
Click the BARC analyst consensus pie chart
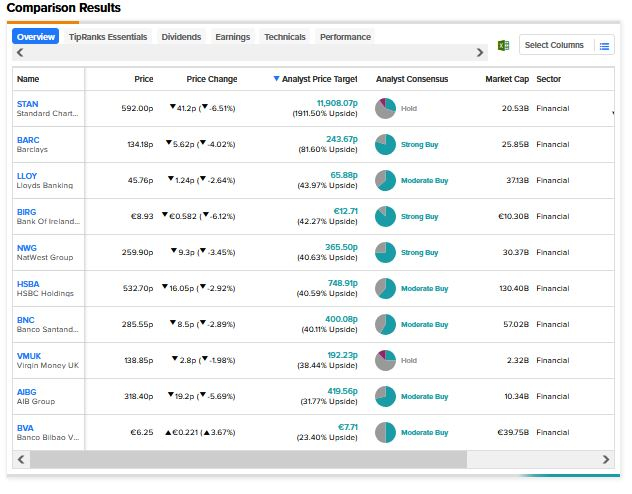tap(385, 144)
